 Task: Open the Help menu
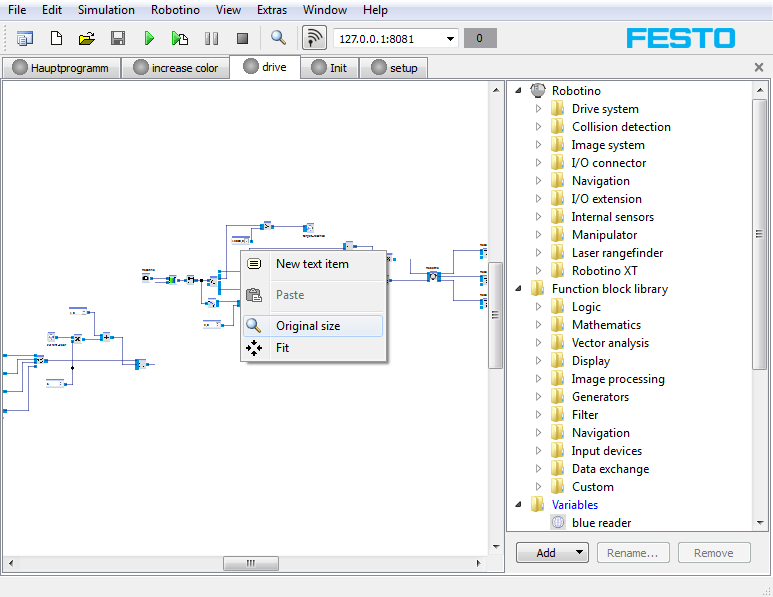[x=375, y=10]
